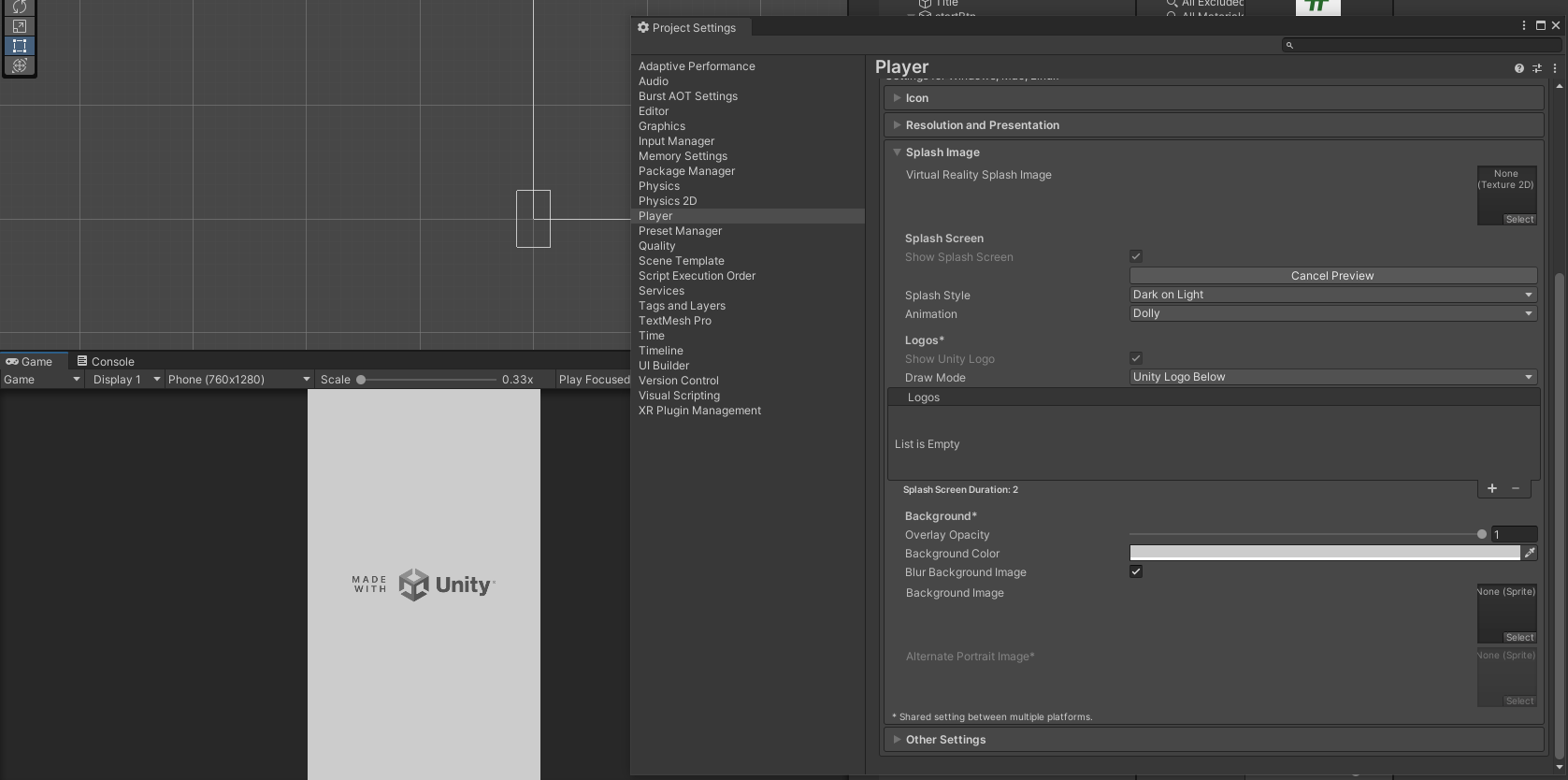Click the Project Settings gear icon
This screenshot has width=1568, height=780.
[643, 27]
